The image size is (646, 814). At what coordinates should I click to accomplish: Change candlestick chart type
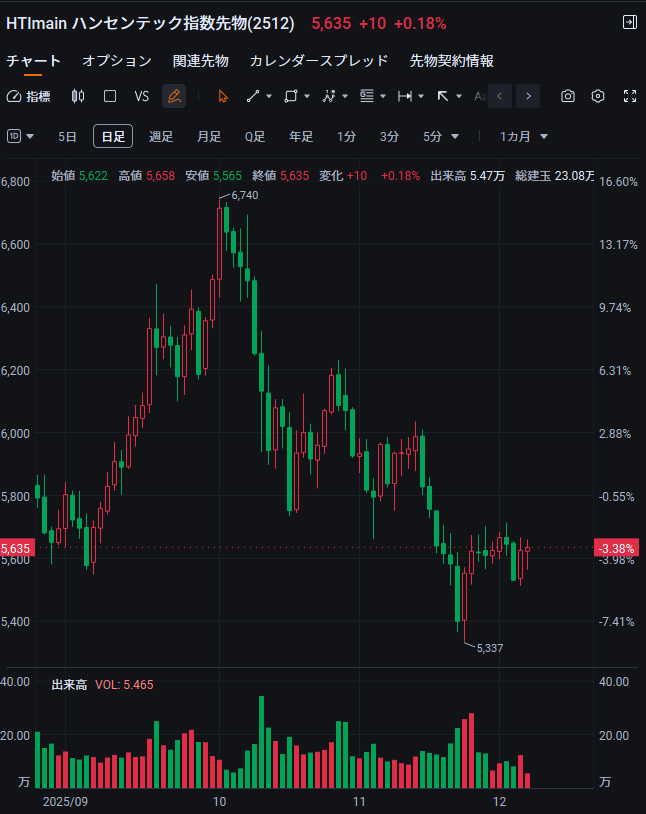coord(78,97)
